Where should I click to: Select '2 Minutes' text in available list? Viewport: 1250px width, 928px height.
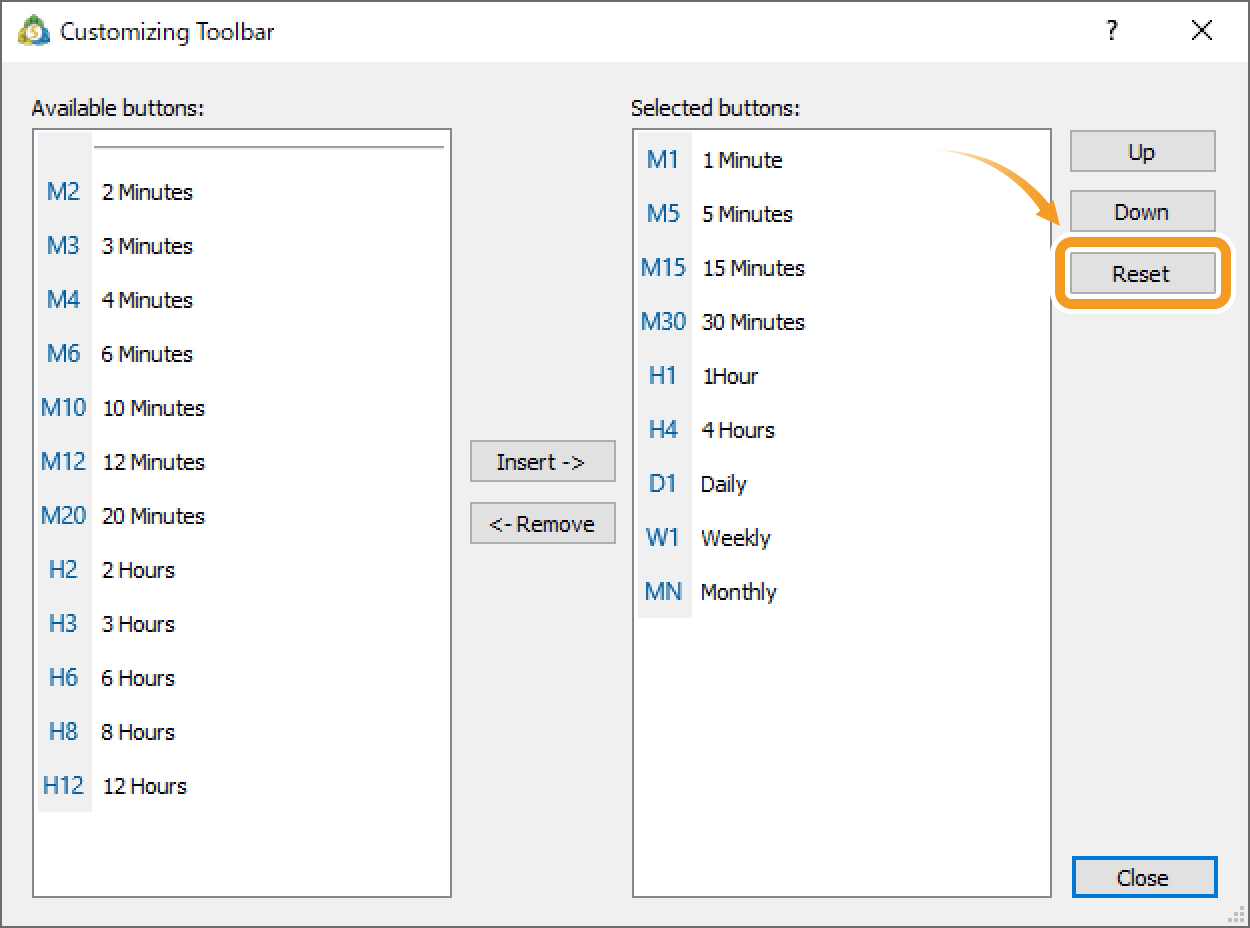(x=147, y=192)
